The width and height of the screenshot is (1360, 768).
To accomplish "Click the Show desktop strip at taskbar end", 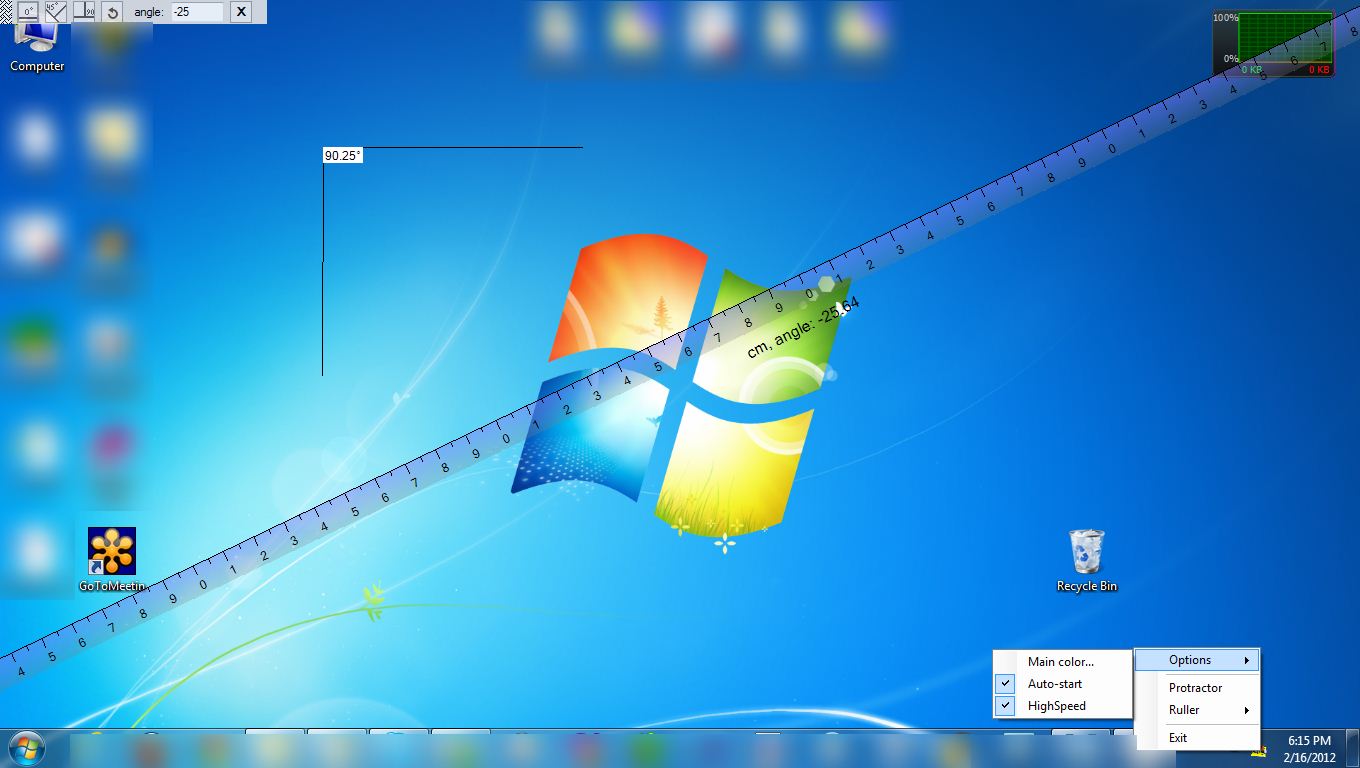I will click(x=1352, y=749).
